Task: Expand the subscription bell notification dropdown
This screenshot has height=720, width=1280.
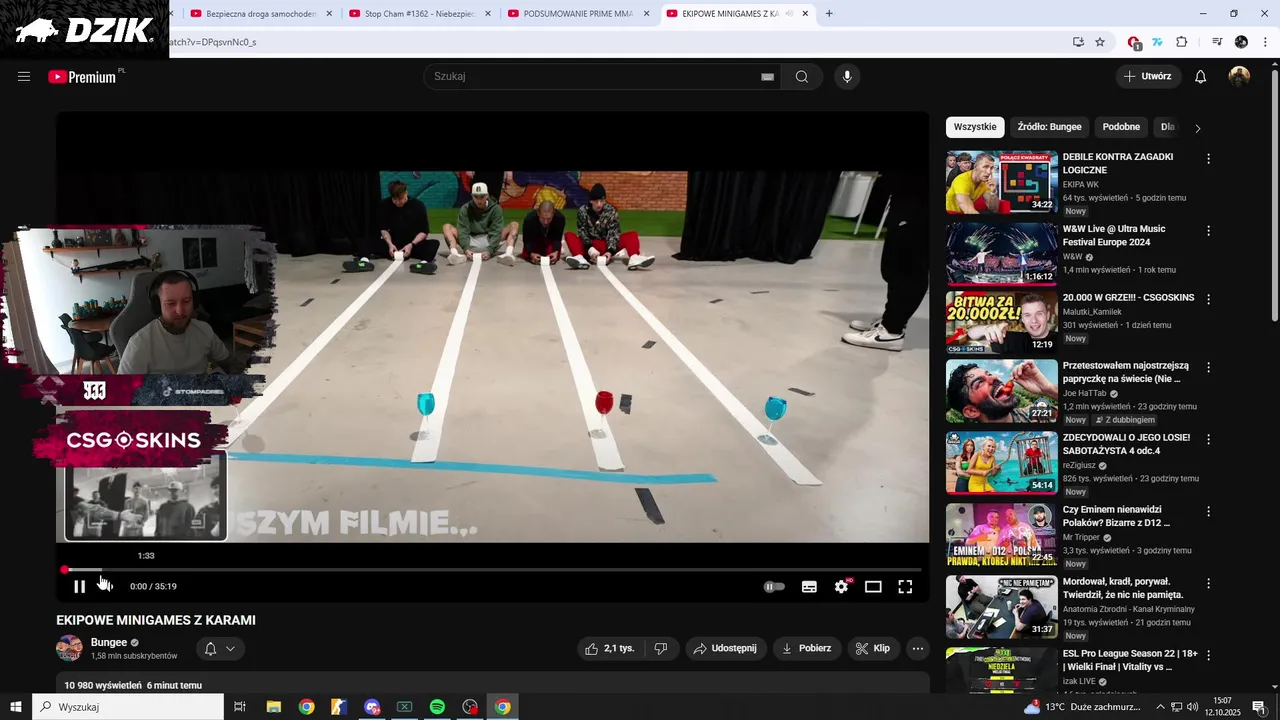Action: click(220, 649)
